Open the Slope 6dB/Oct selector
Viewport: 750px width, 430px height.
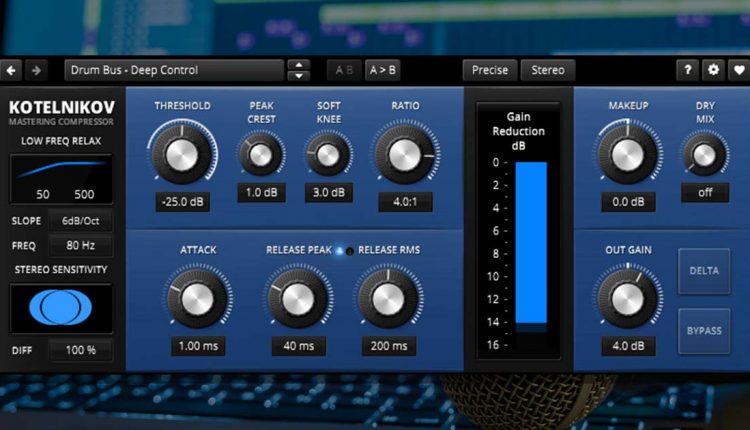click(x=80, y=221)
